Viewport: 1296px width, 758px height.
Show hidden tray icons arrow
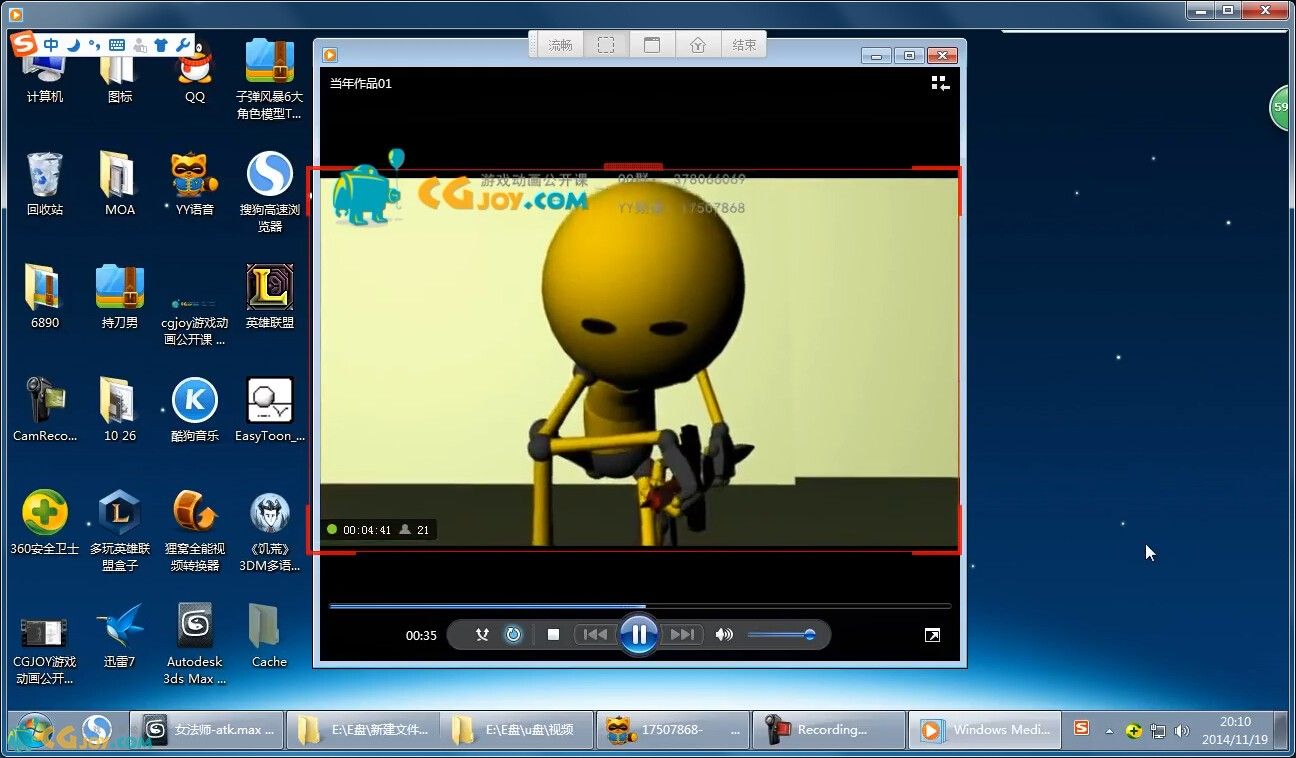point(1109,731)
